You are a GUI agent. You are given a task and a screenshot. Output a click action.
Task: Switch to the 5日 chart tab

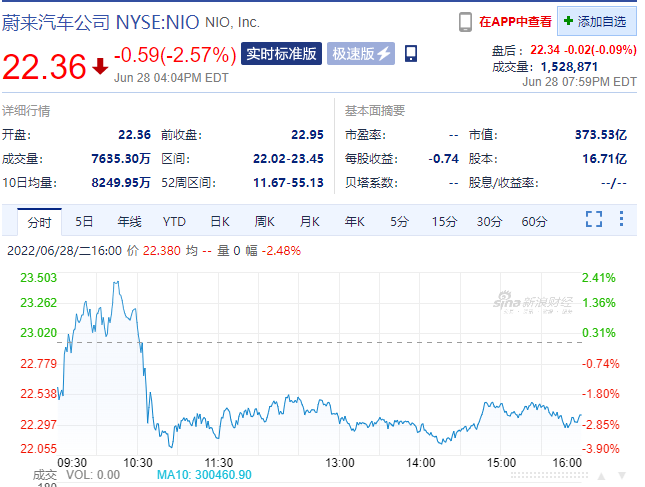(x=84, y=222)
